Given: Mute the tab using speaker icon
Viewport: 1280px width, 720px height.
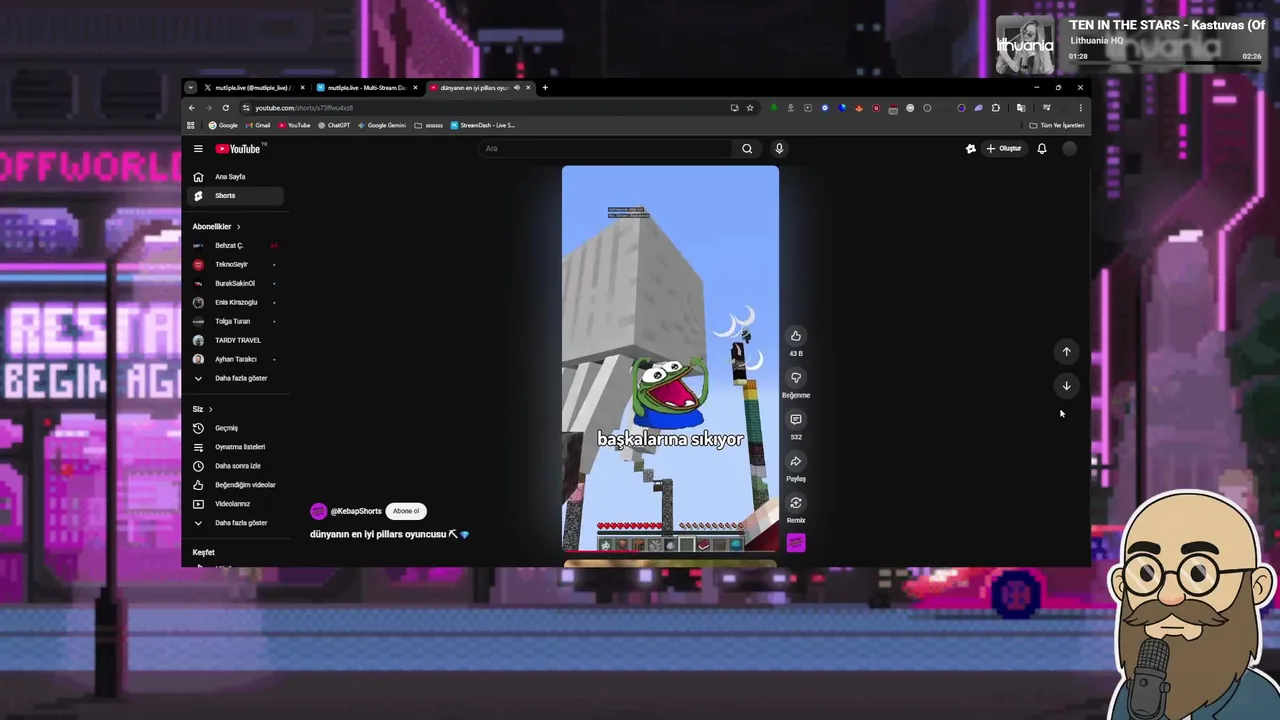Looking at the screenshot, I should (517, 88).
